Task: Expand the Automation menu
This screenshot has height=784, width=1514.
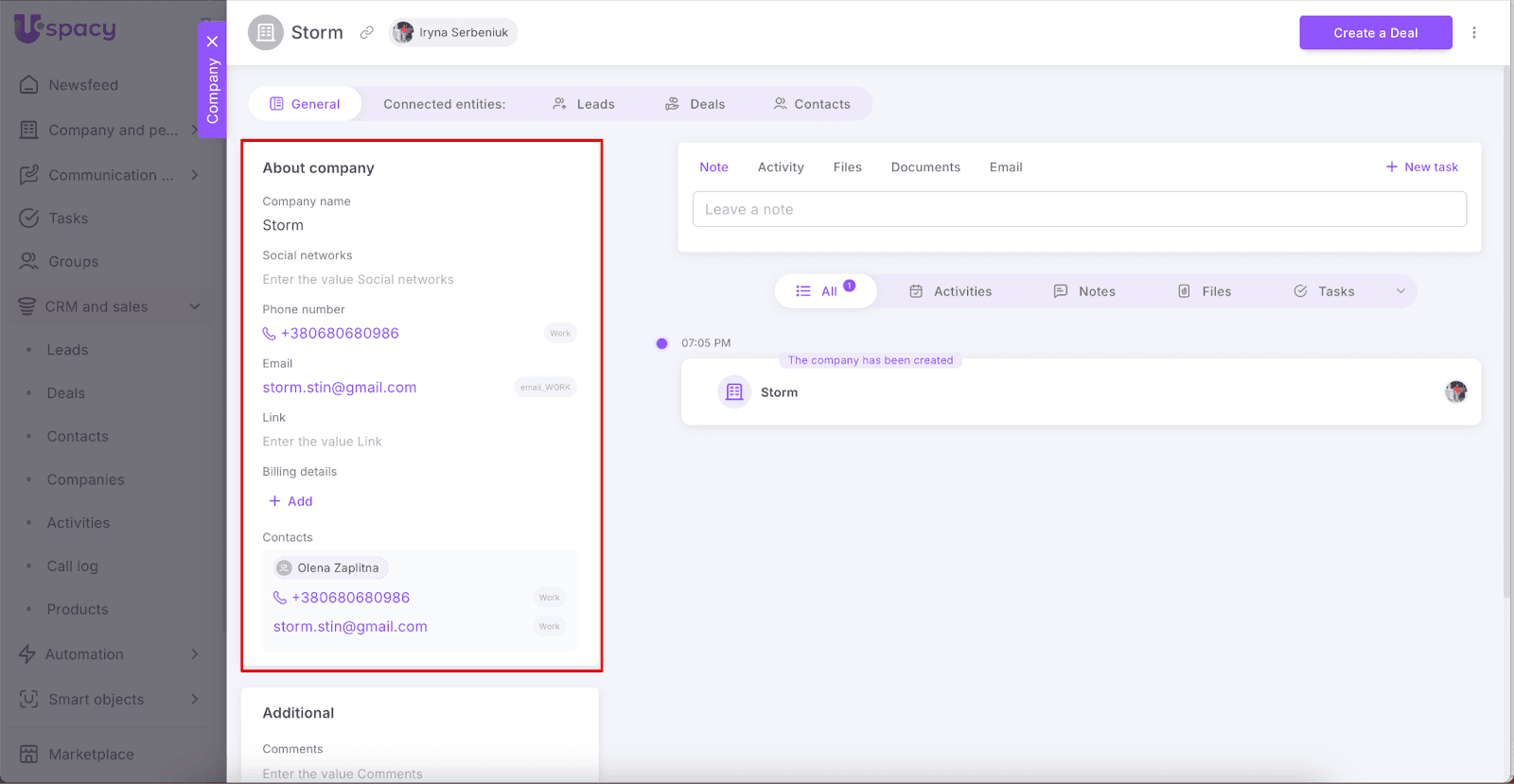Action: [x=194, y=654]
